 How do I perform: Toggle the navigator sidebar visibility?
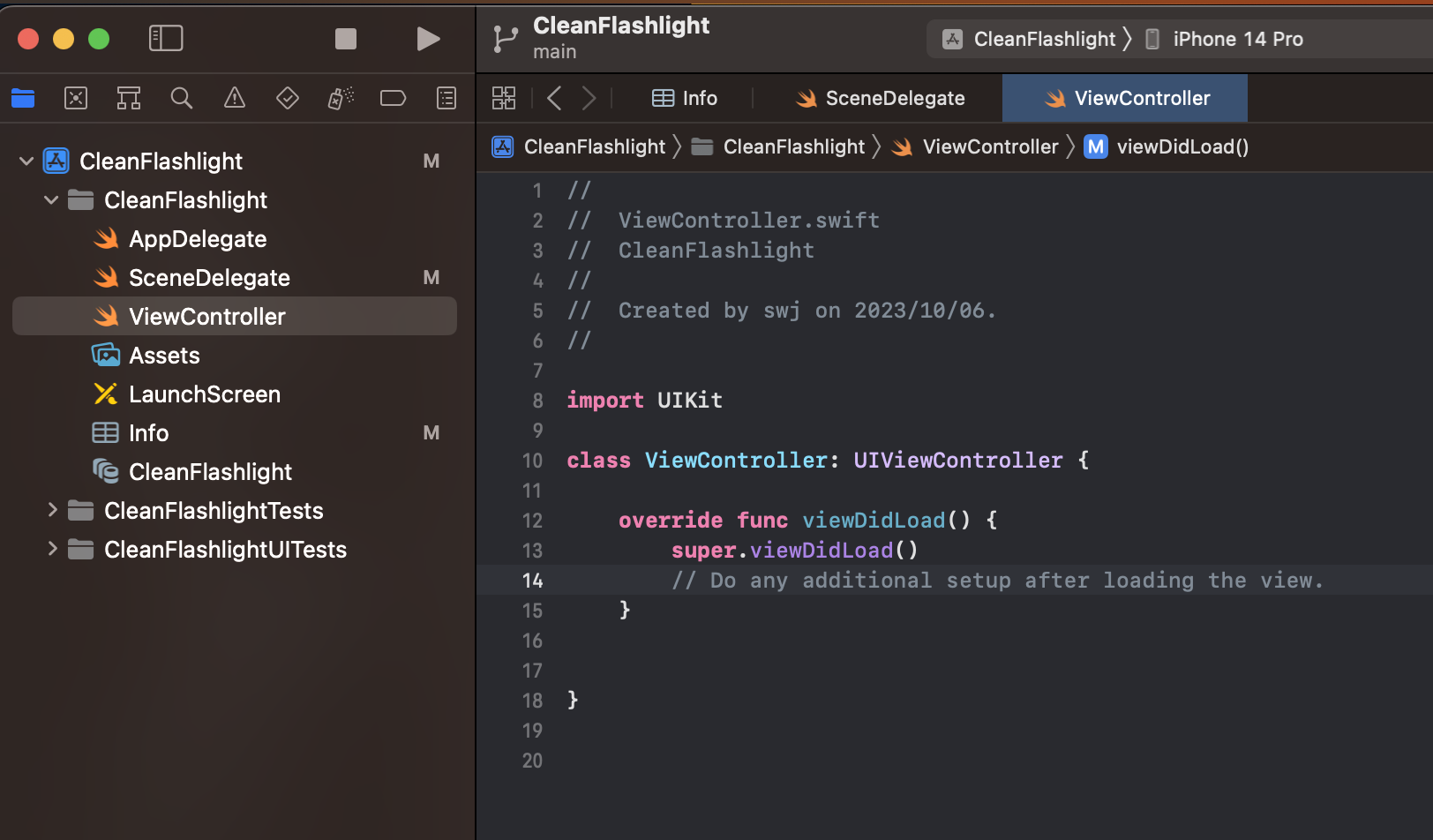click(166, 38)
